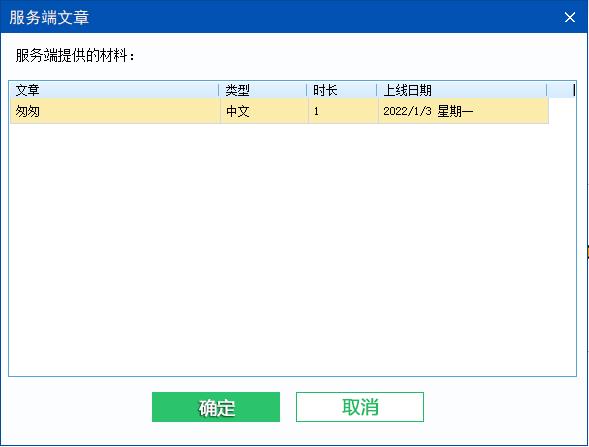
Task: Click empty area of the article list
Action: click(x=292, y=248)
